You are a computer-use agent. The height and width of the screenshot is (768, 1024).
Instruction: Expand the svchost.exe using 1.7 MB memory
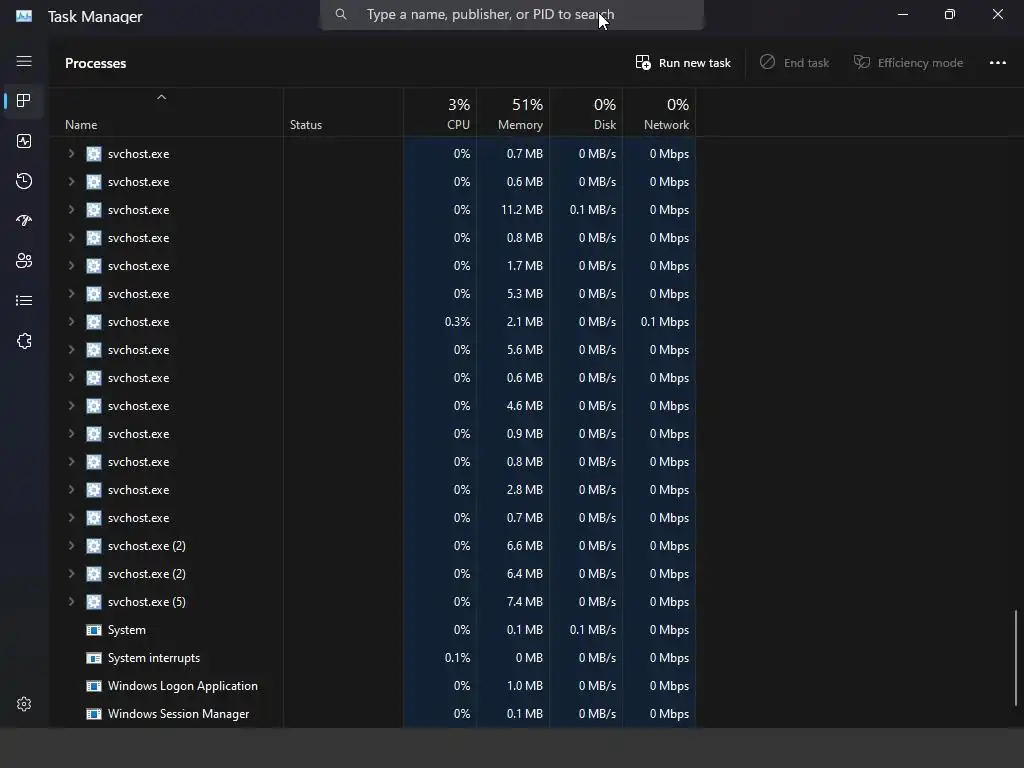point(71,266)
